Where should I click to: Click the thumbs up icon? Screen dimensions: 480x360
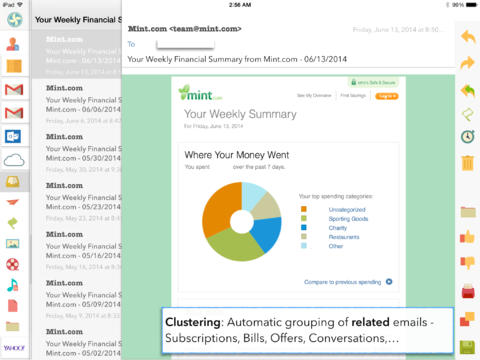tap(467, 236)
